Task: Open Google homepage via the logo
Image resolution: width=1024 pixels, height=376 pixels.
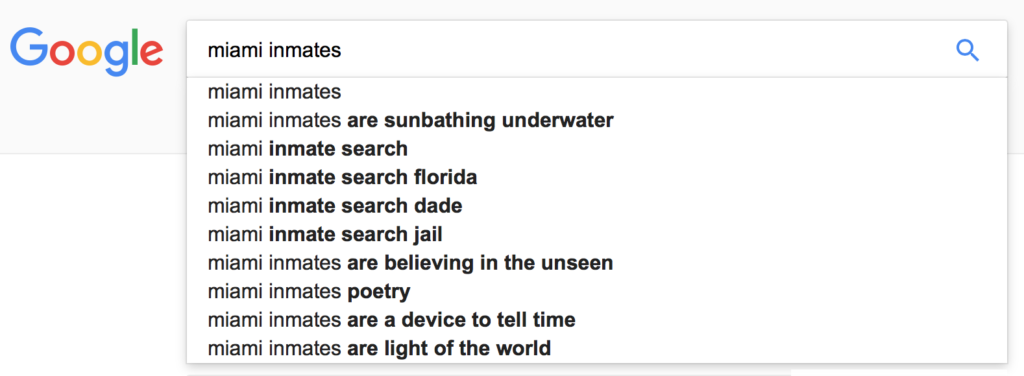Action: [86, 52]
